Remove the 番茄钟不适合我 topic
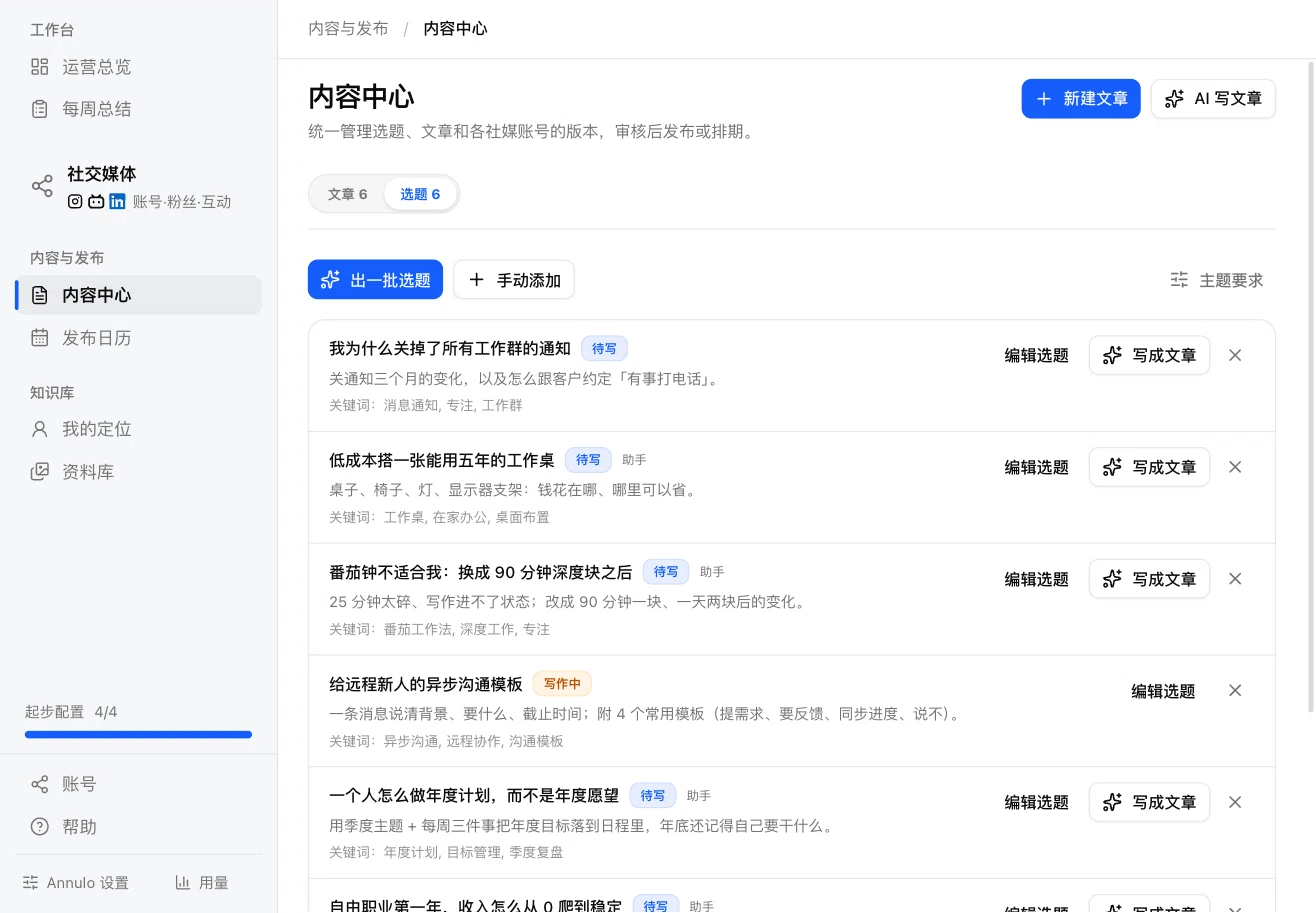This screenshot has width=1316, height=913. pyautogui.click(x=1235, y=579)
